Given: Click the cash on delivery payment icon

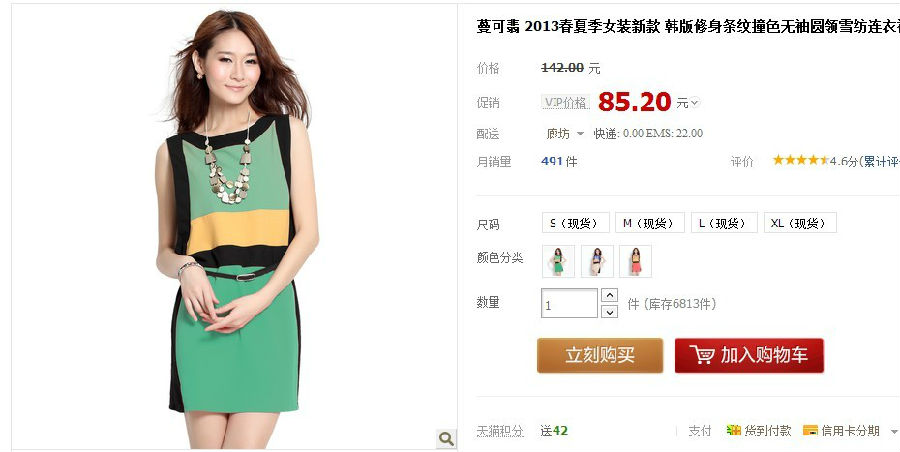Looking at the screenshot, I should point(733,430).
